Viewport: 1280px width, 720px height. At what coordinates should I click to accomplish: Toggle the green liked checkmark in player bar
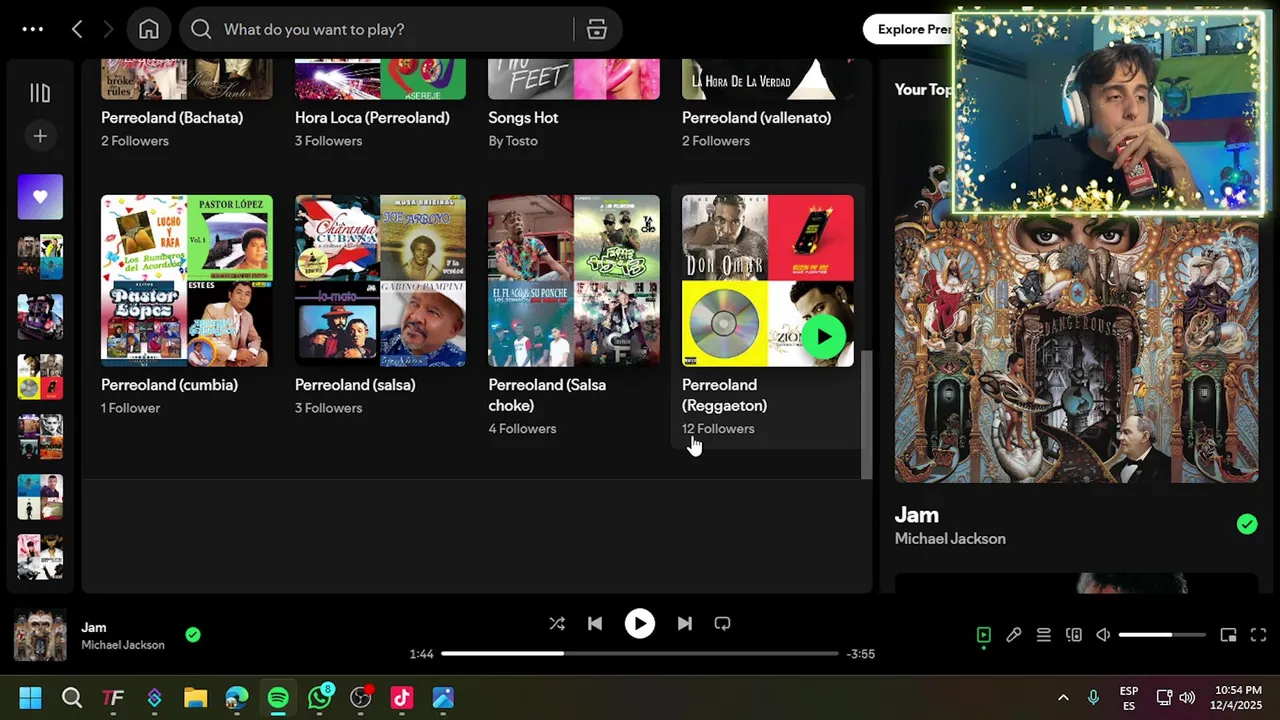[x=193, y=634]
